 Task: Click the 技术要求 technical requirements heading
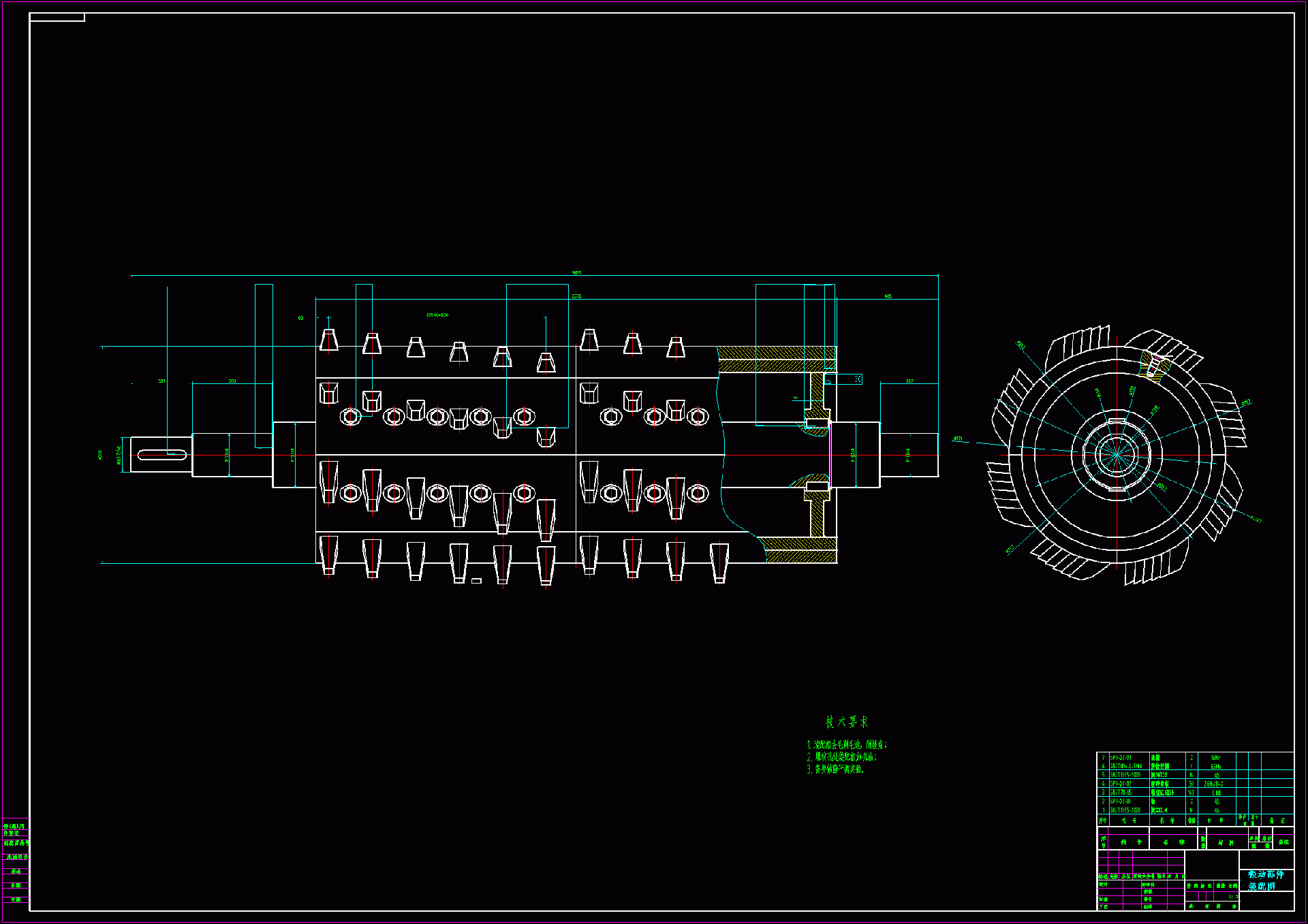(847, 722)
